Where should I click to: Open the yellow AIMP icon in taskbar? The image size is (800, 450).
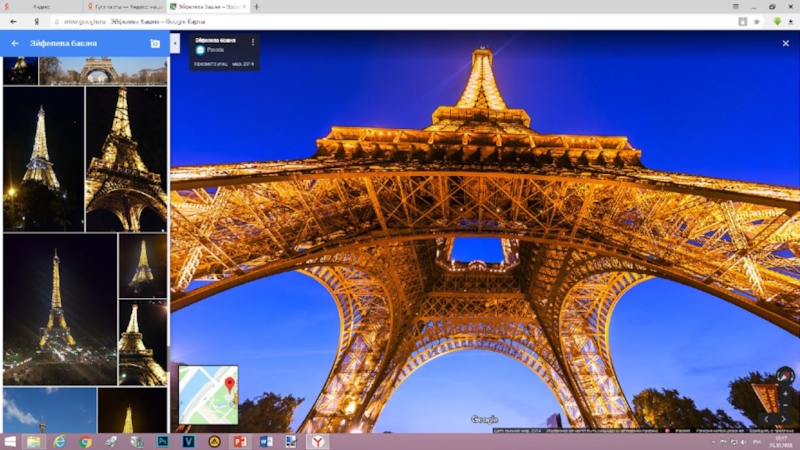click(x=214, y=441)
